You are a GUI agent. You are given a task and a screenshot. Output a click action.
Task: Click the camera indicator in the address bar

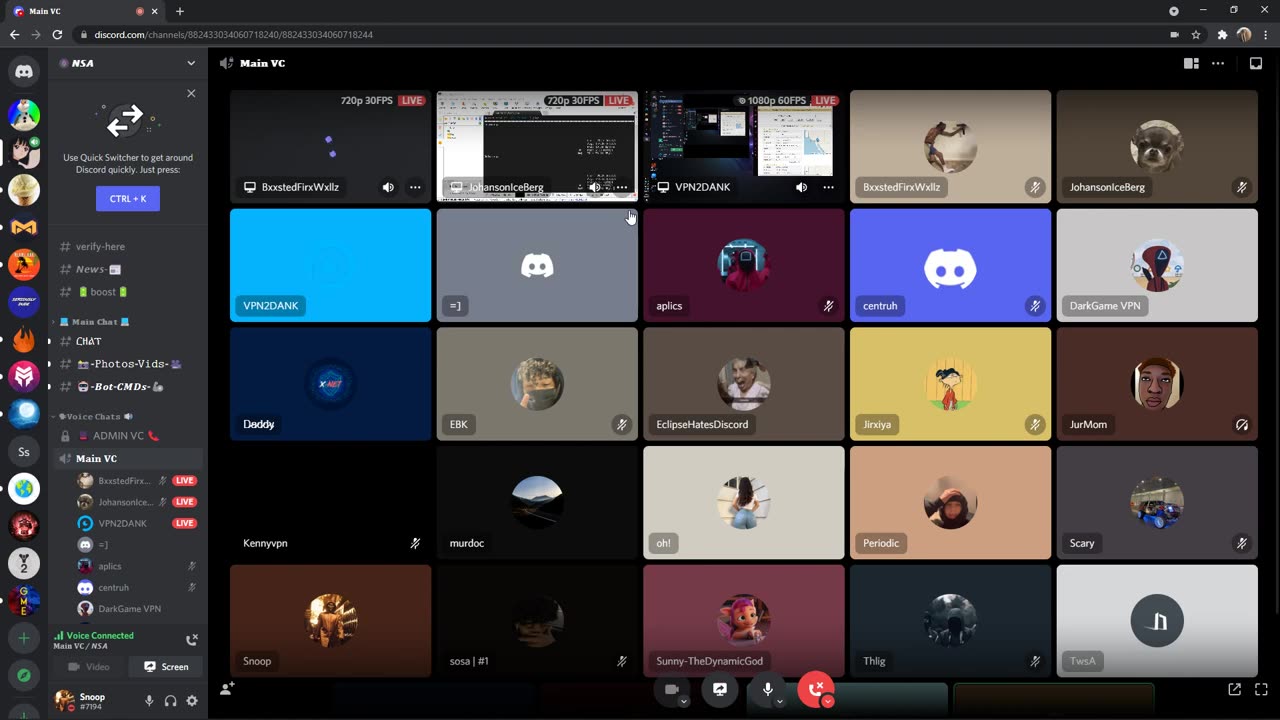(1174, 35)
